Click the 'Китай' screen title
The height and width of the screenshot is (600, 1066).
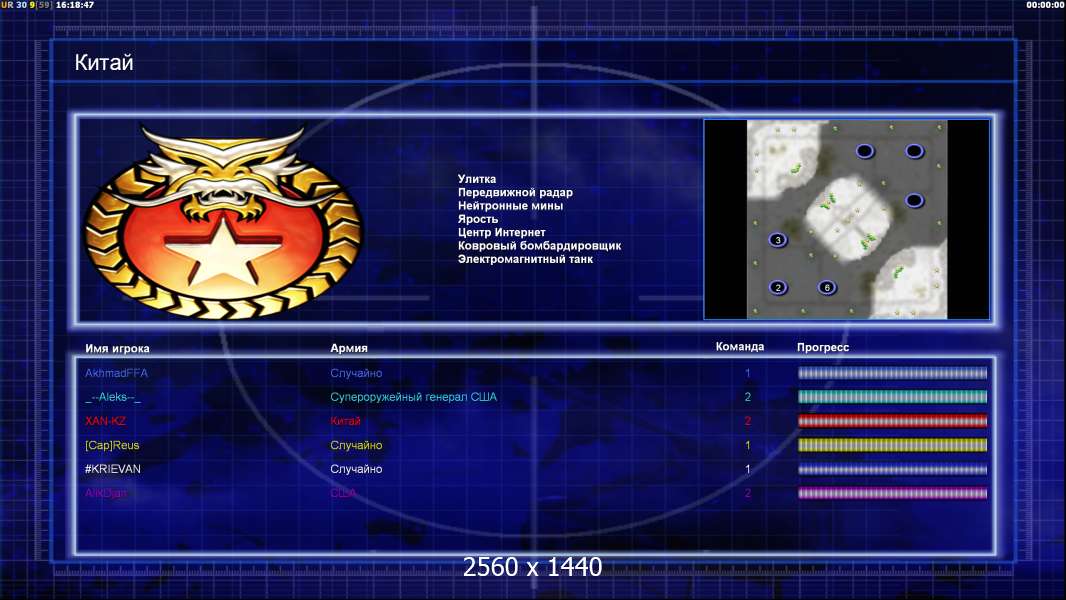[104, 63]
